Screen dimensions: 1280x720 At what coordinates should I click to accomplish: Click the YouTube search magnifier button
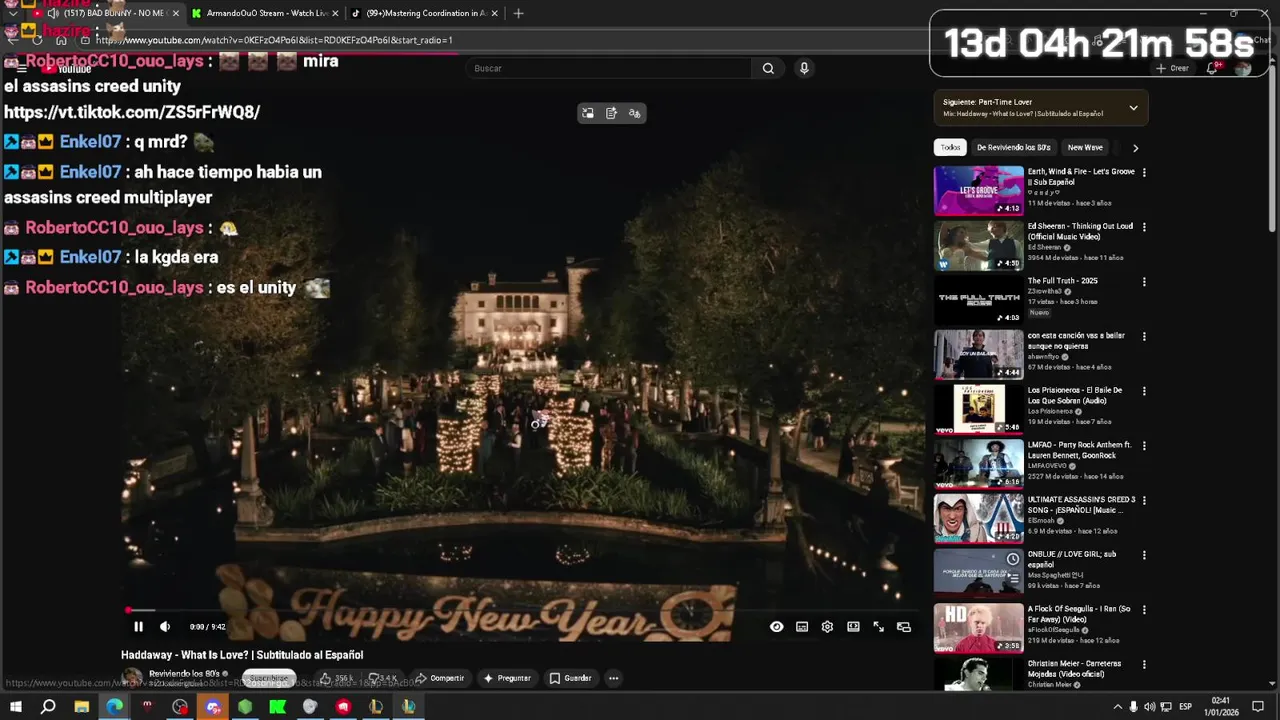click(768, 68)
